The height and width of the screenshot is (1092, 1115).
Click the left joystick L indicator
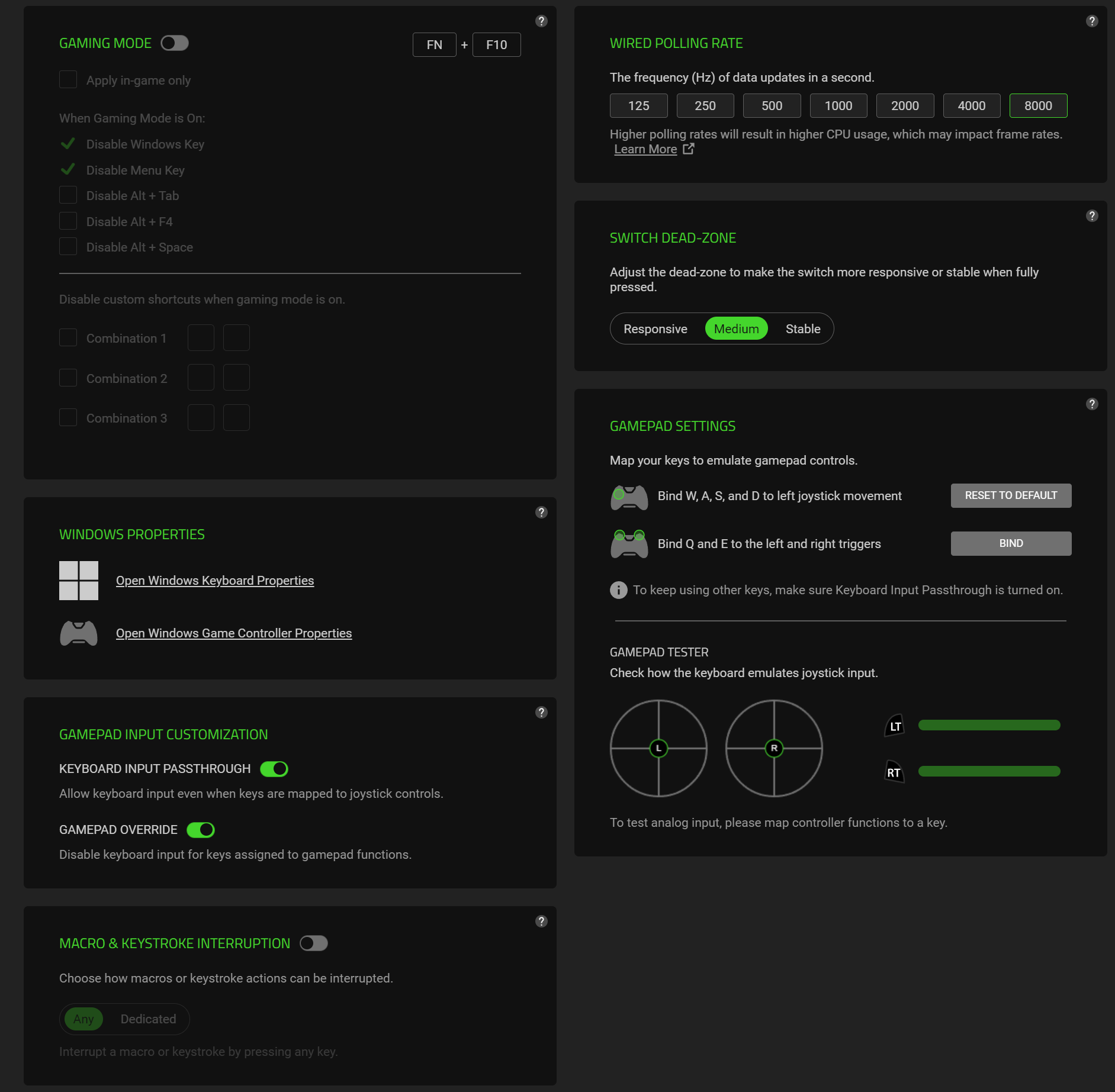tap(658, 749)
